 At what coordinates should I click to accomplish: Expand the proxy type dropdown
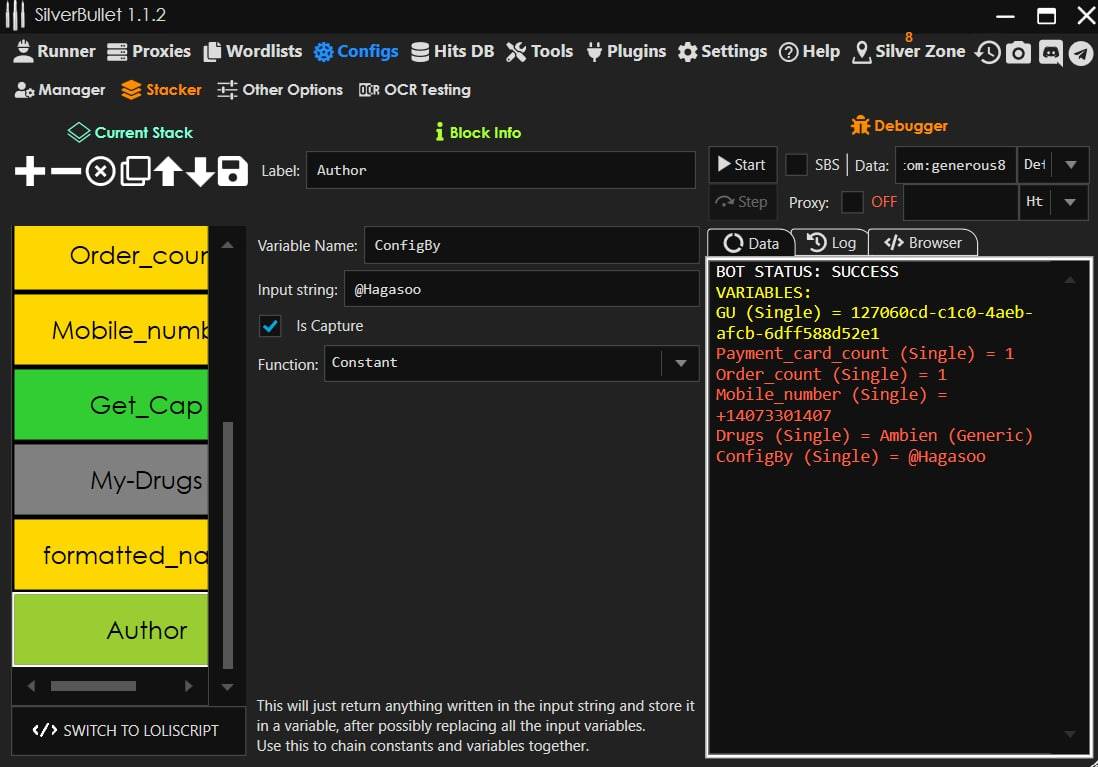pyautogui.click(x=1070, y=202)
